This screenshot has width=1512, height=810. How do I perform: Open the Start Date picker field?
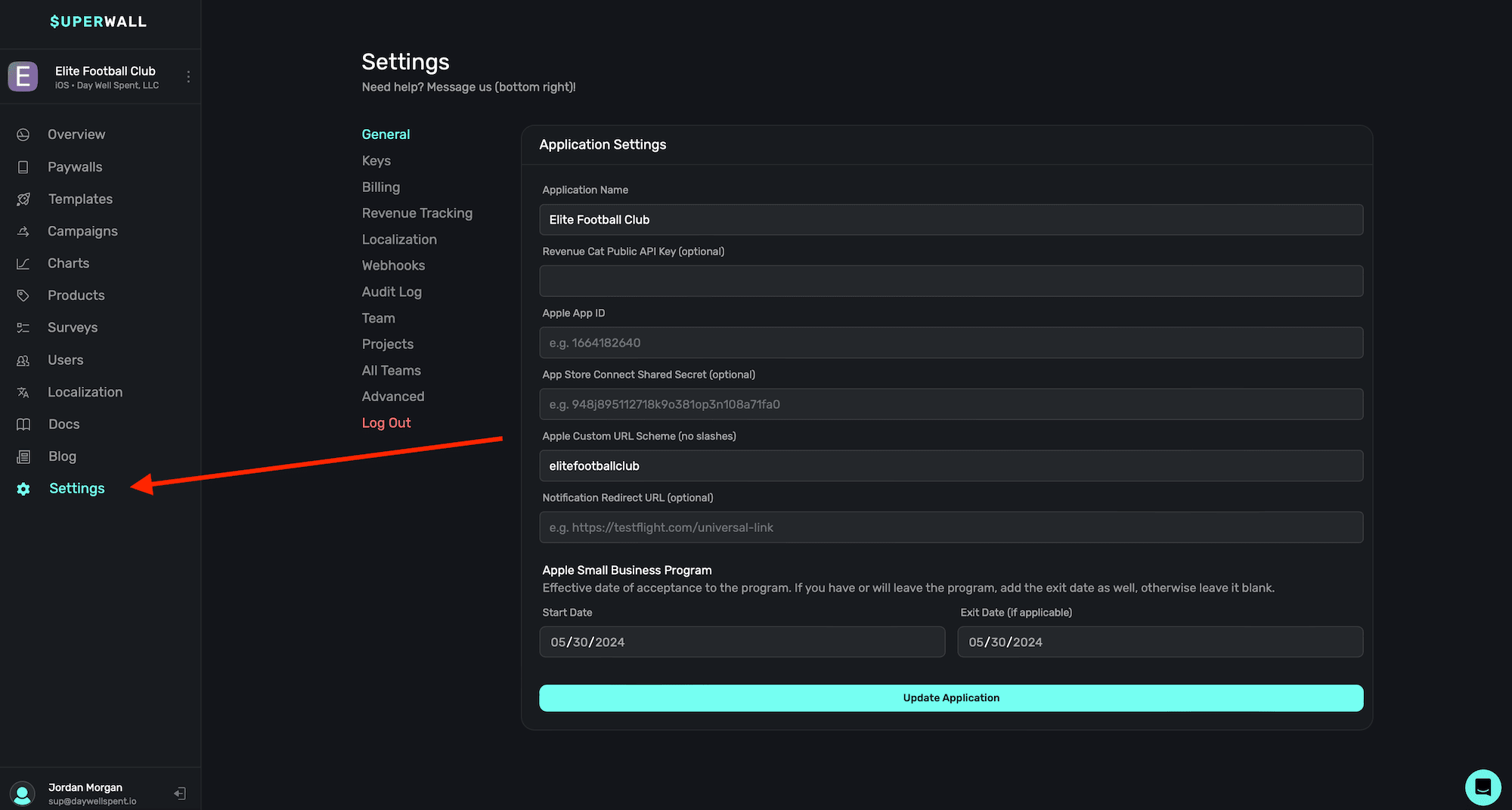point(742,642)
